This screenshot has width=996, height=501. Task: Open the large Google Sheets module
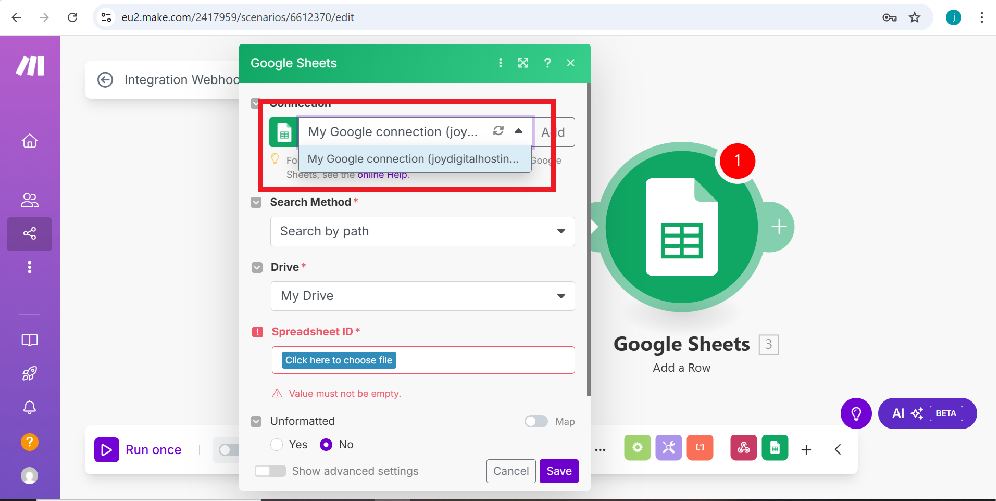(x=681, y=227)
